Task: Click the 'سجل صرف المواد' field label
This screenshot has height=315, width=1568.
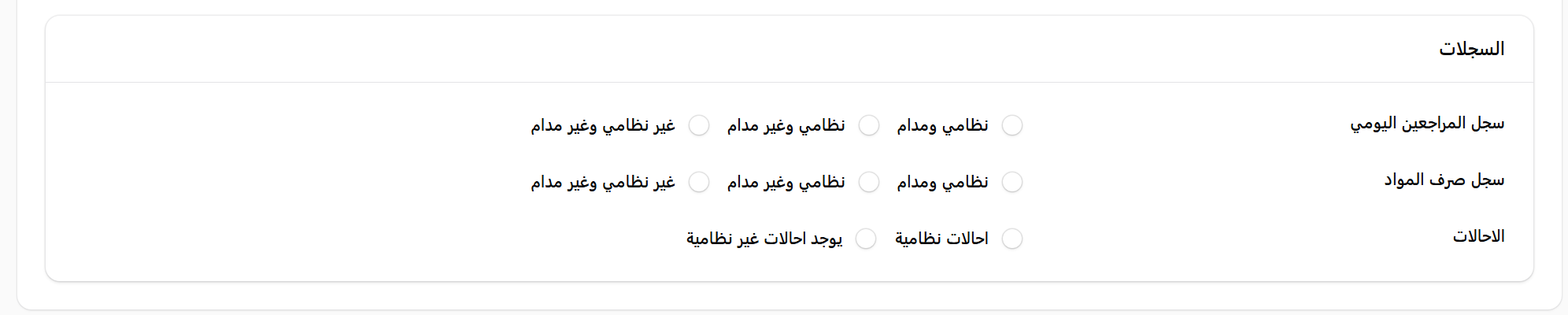Action: (1444, 180)
